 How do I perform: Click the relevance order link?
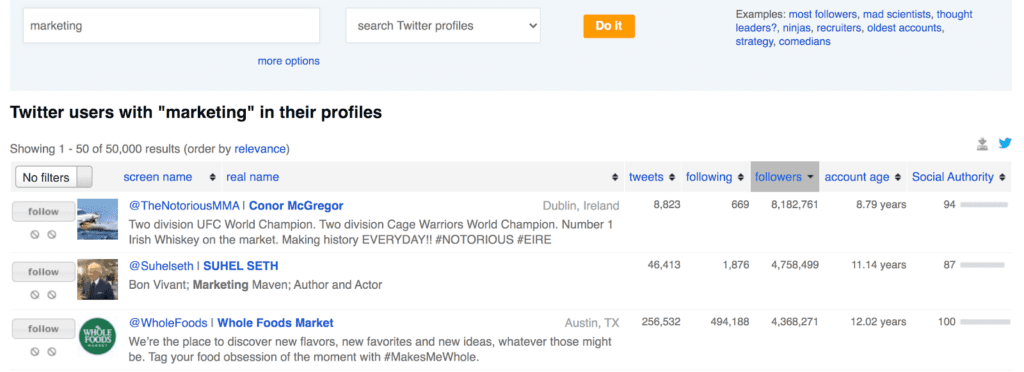click(260, 149)
